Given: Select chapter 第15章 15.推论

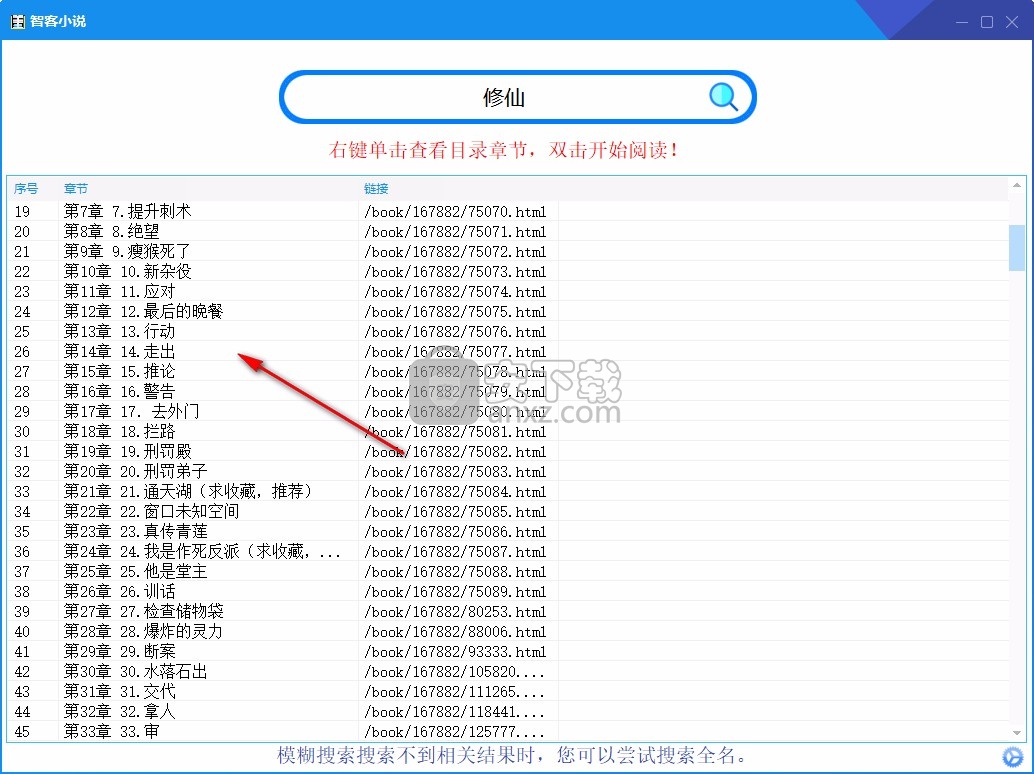Looking at the screenshot, I should (x=119, y=371).
